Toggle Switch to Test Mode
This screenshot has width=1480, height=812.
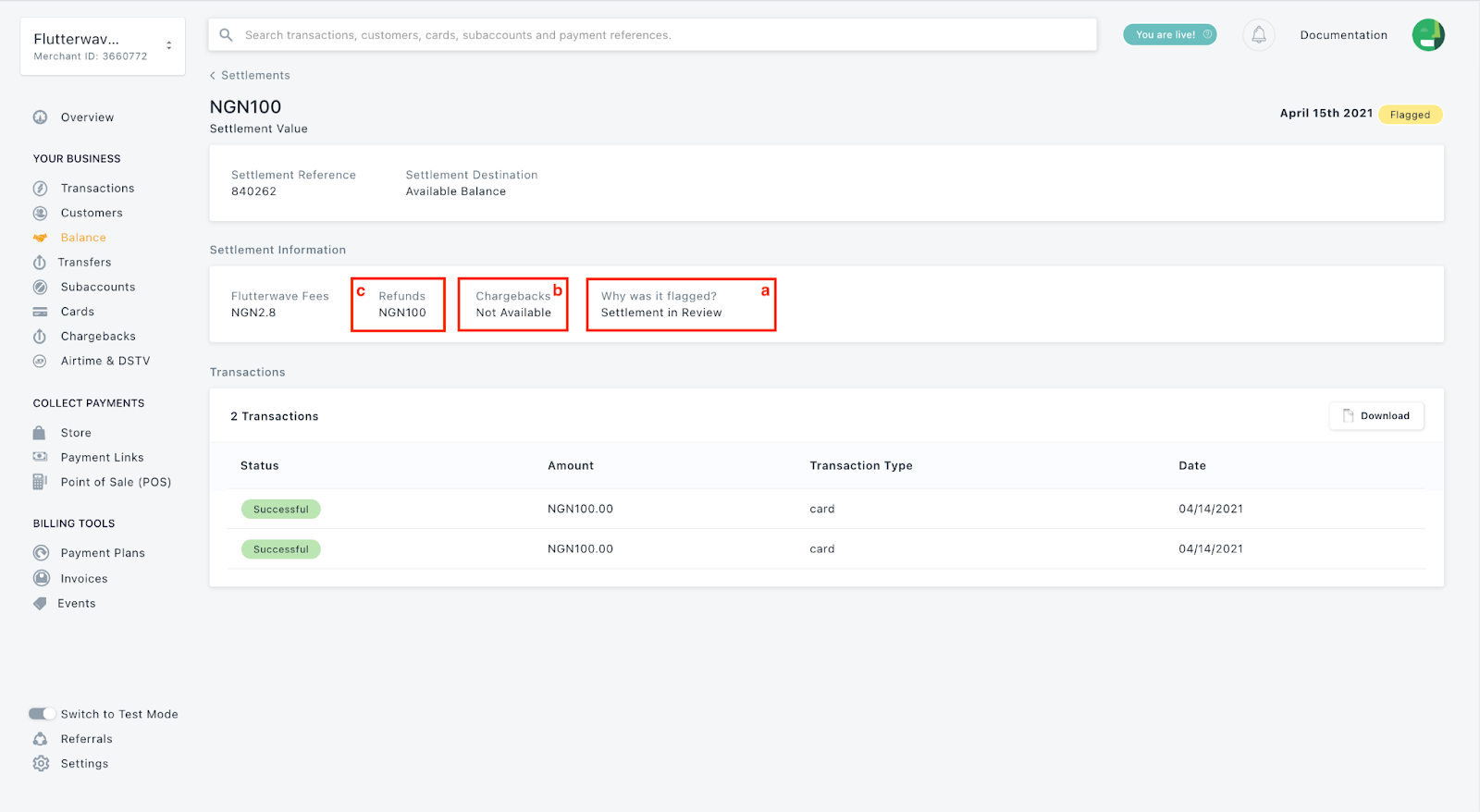click(42, 714)
